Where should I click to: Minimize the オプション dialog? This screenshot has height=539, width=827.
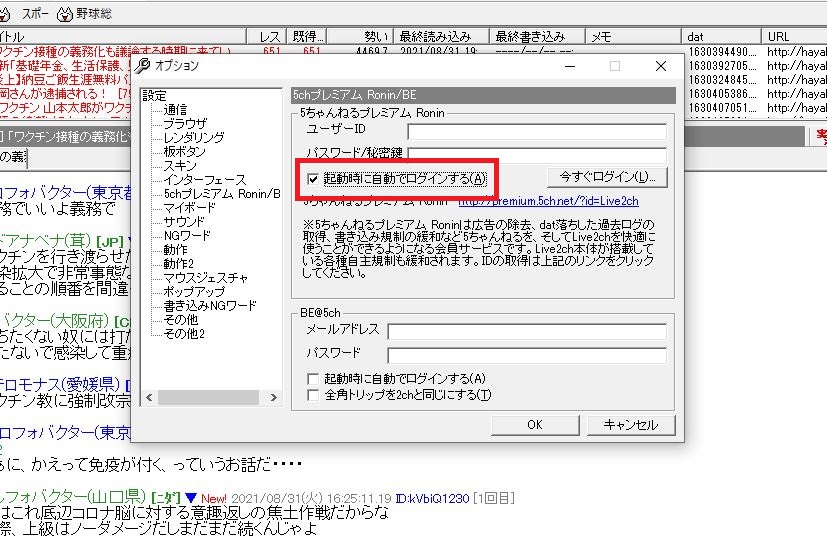click(570, 66)
